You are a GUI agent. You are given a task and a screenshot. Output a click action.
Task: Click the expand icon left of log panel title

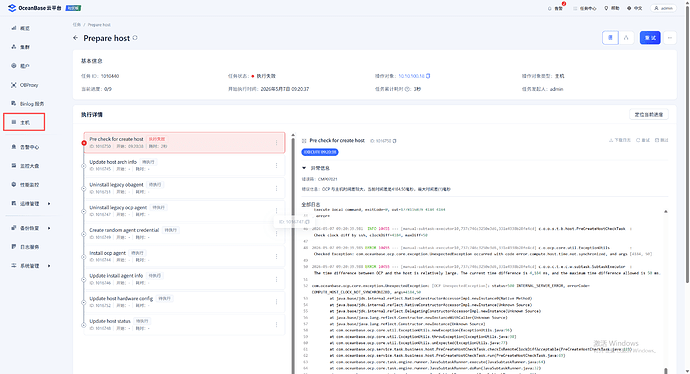pos(304,141)
